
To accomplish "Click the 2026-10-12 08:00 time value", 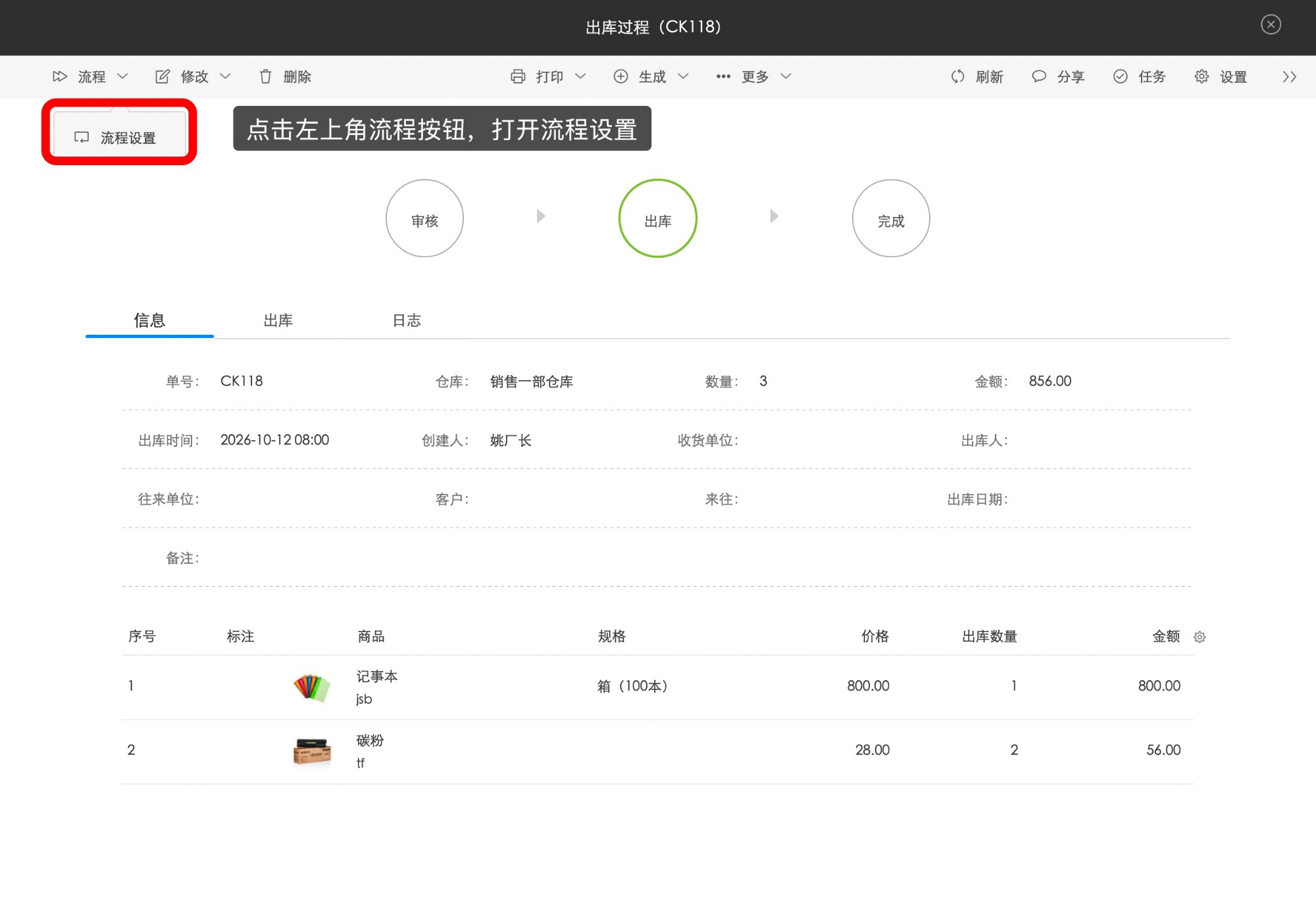I will click(274, 440).
